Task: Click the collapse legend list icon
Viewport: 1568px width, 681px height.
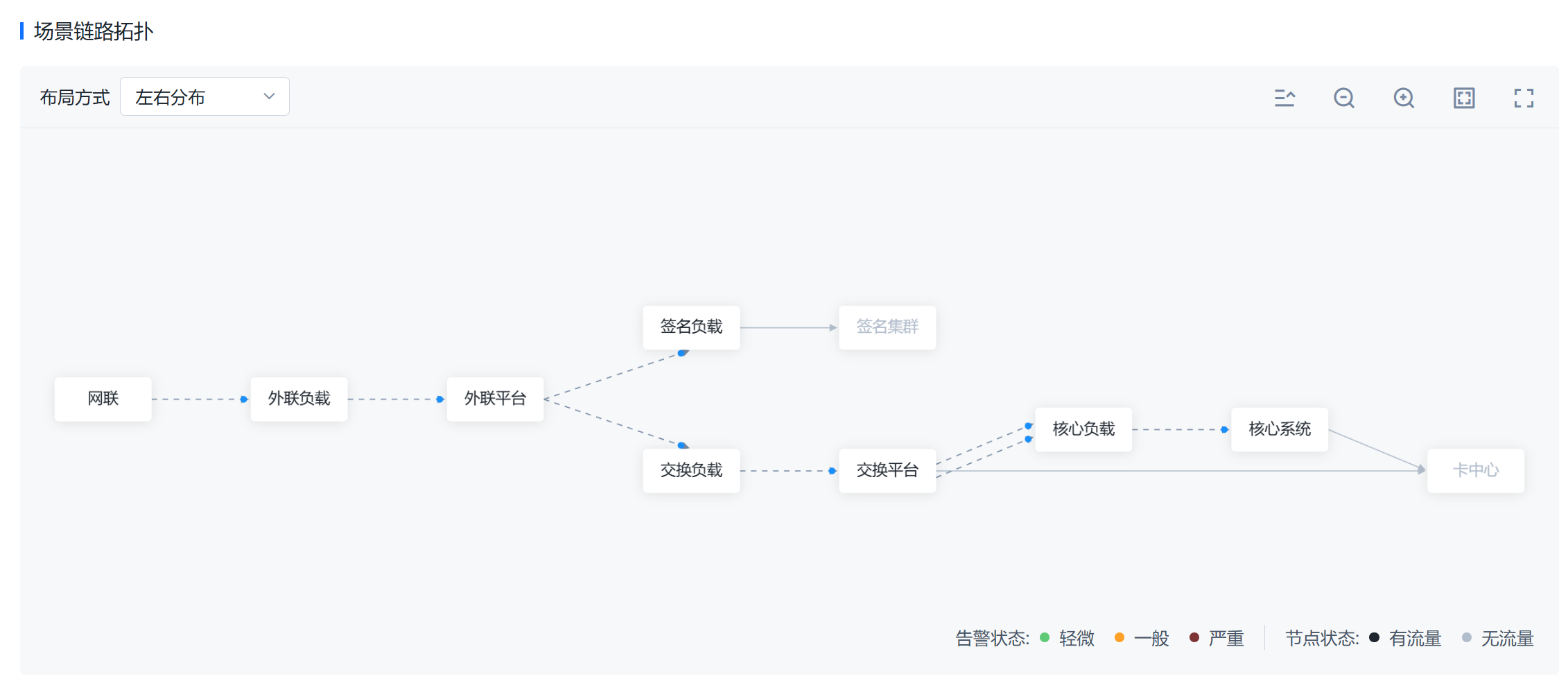Action: [x=1284, y=98]
